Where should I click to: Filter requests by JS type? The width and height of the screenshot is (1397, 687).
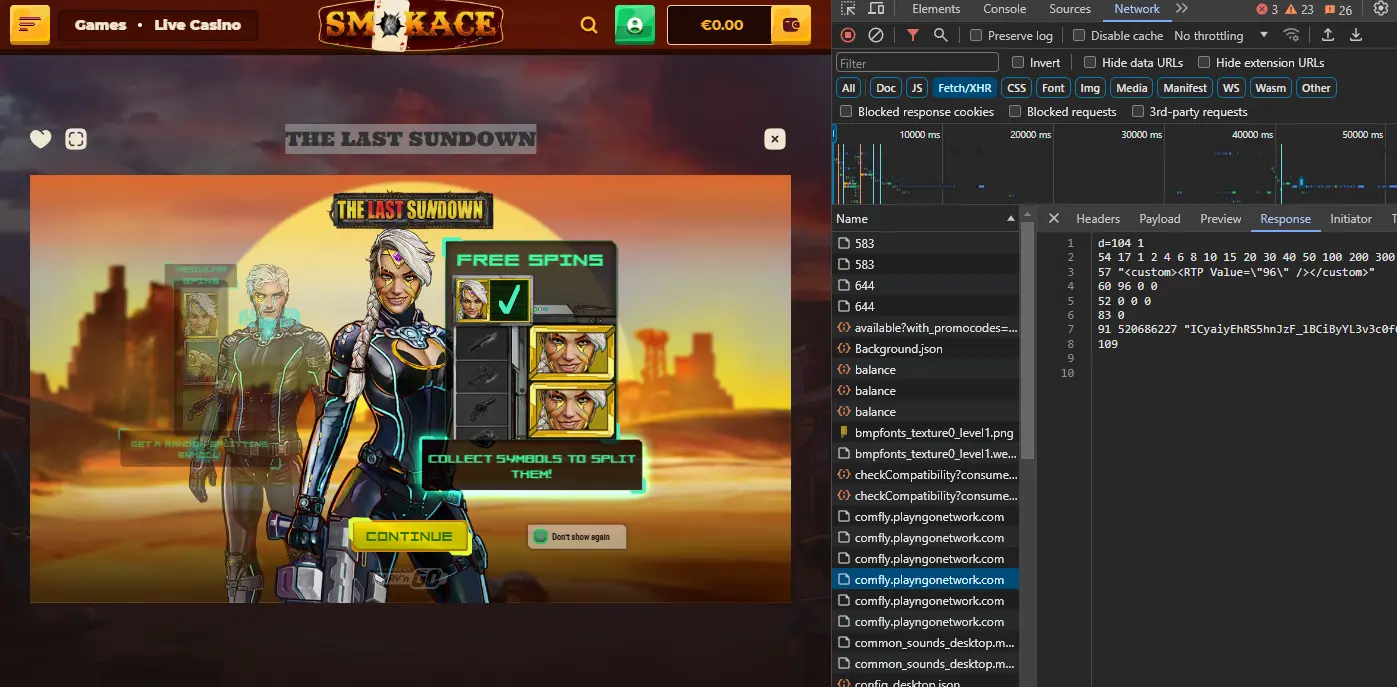pyautogui.click(x=917, y=88)
